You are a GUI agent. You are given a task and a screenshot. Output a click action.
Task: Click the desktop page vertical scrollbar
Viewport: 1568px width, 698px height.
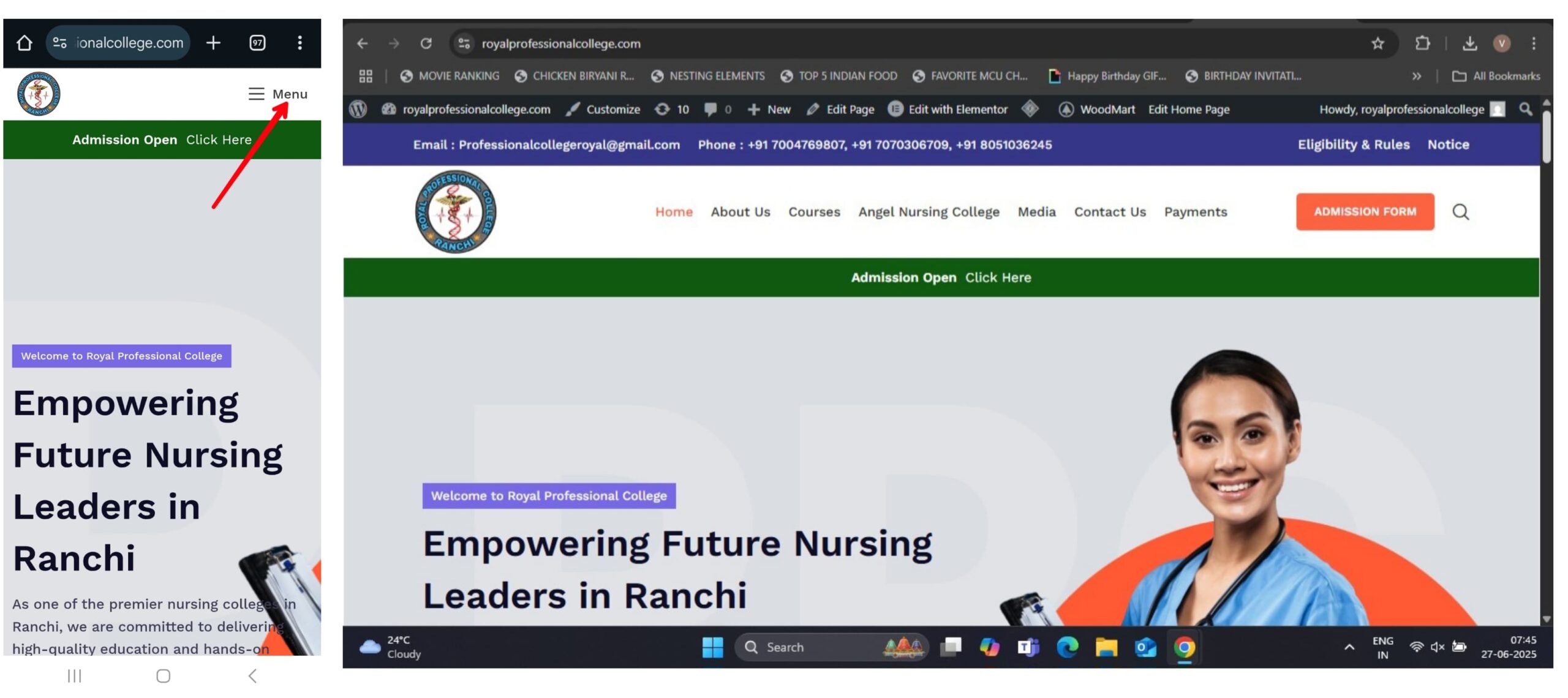point(1546,138)
